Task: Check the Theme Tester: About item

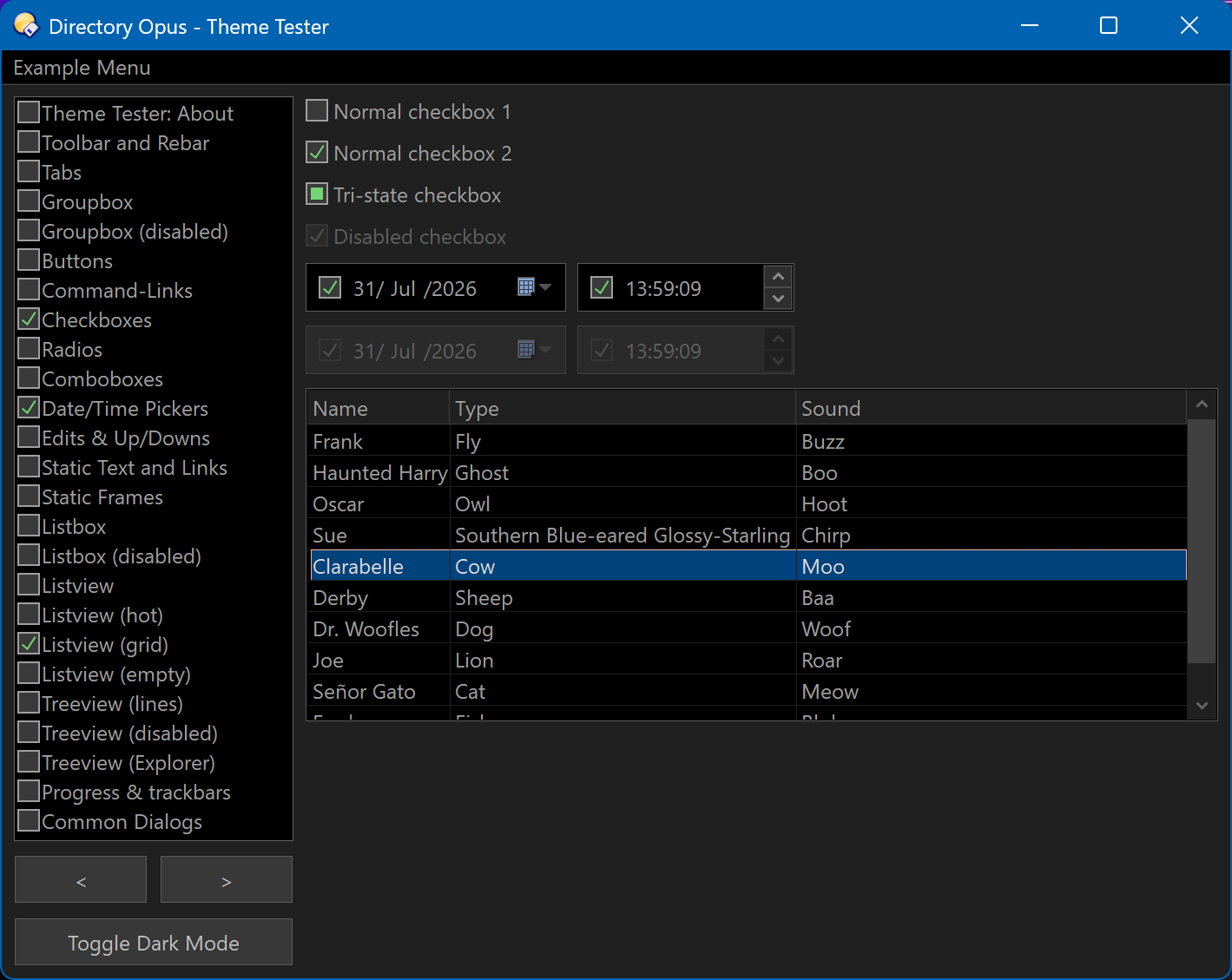Action: (x=29, y=113)
